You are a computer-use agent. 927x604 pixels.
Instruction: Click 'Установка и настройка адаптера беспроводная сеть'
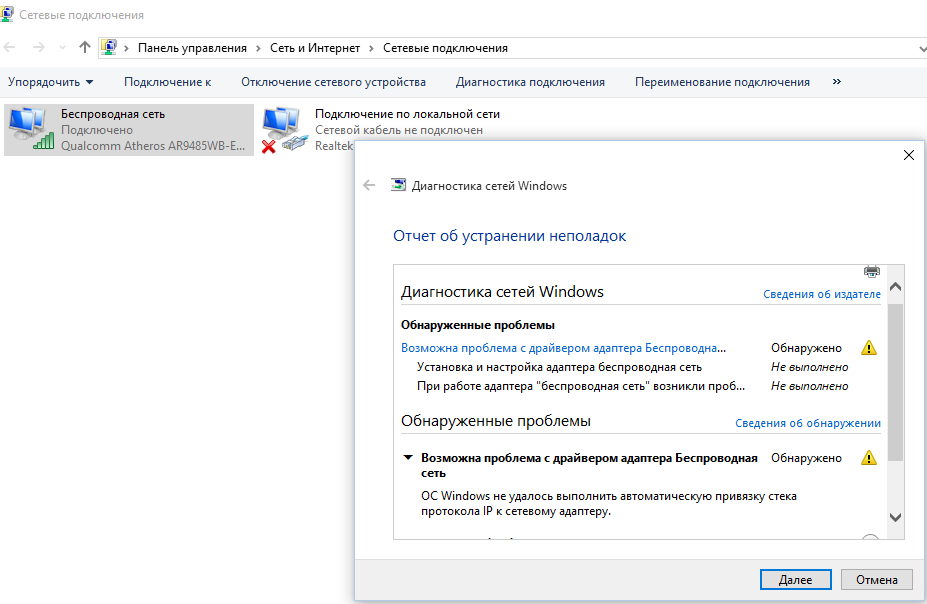[x=559, y=367]
